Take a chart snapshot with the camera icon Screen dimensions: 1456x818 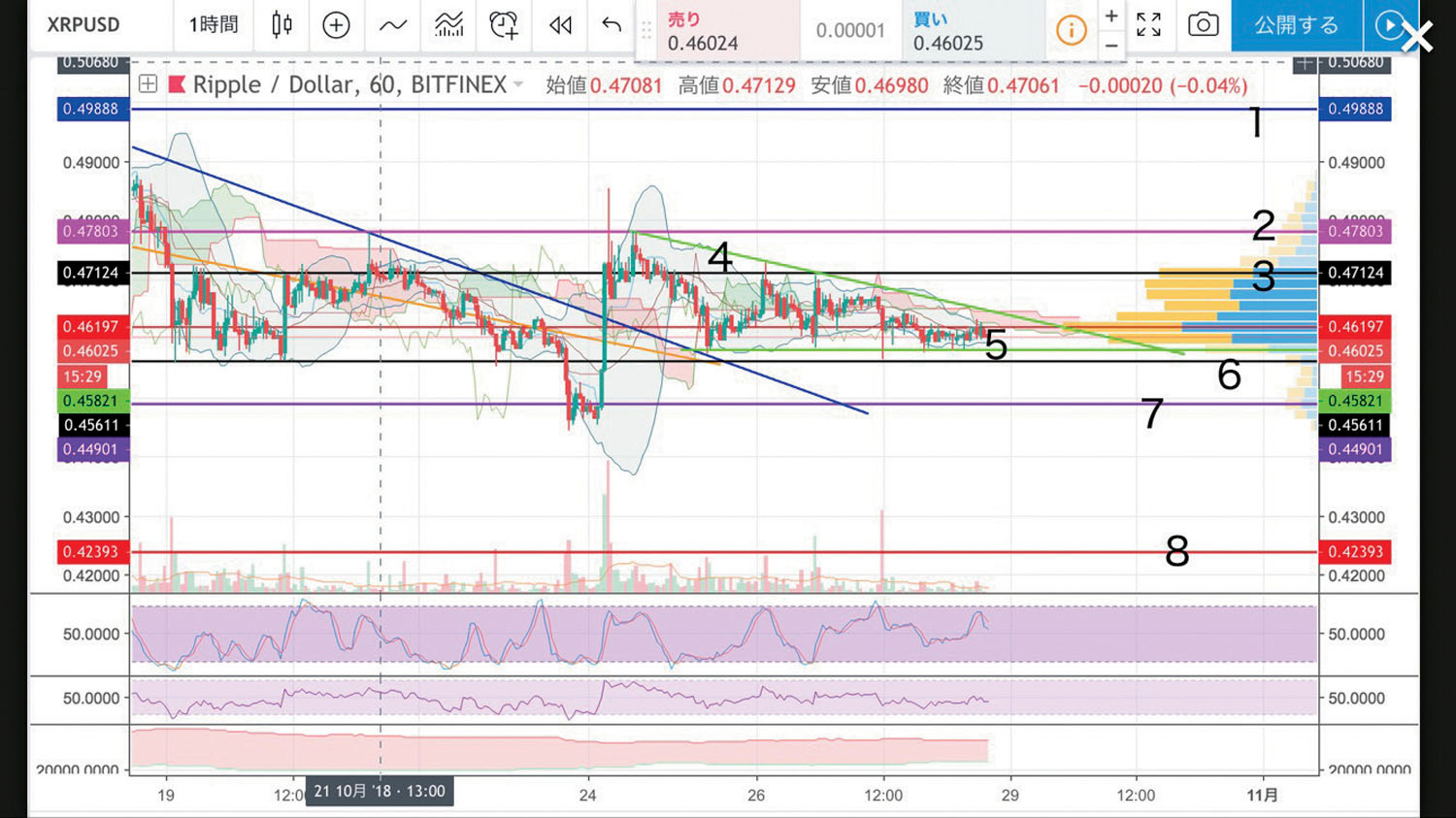tap(1203, 25)
